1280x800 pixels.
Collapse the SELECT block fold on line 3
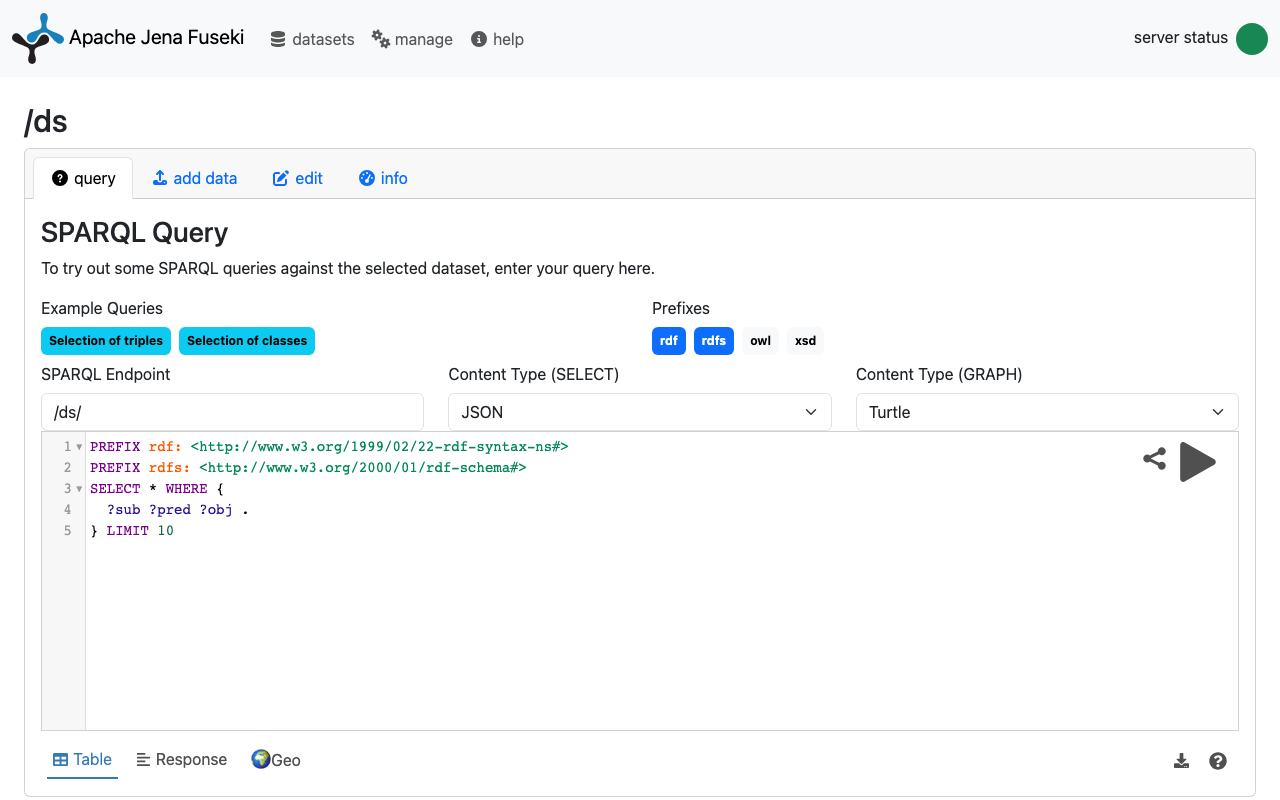(x=79, y=489)
